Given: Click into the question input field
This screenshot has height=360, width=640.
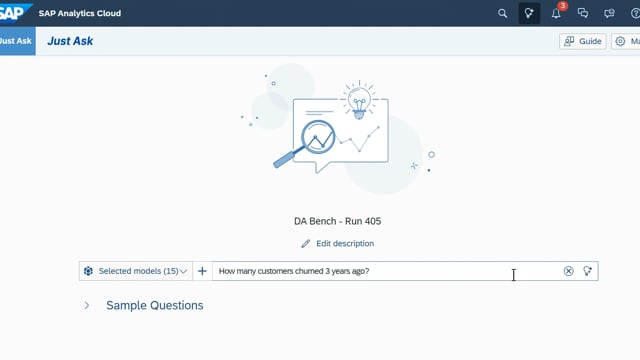Looking at the screenshot, I should 387,271.
